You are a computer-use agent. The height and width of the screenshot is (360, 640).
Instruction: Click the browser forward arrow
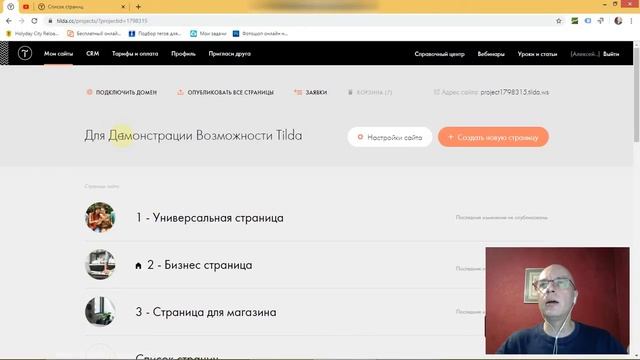(22, 21)
